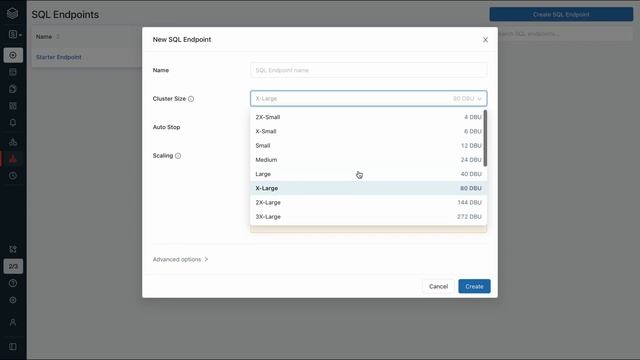Select the 2X-Small cluster size option
Viewport: 640px width, 360px height.
point(368,117)
